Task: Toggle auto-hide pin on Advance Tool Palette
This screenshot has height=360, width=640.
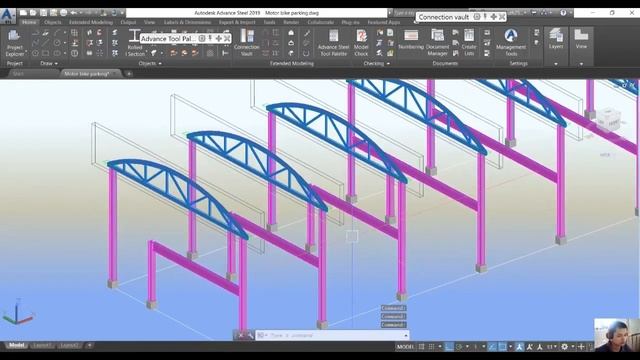Action: [210, 38]
